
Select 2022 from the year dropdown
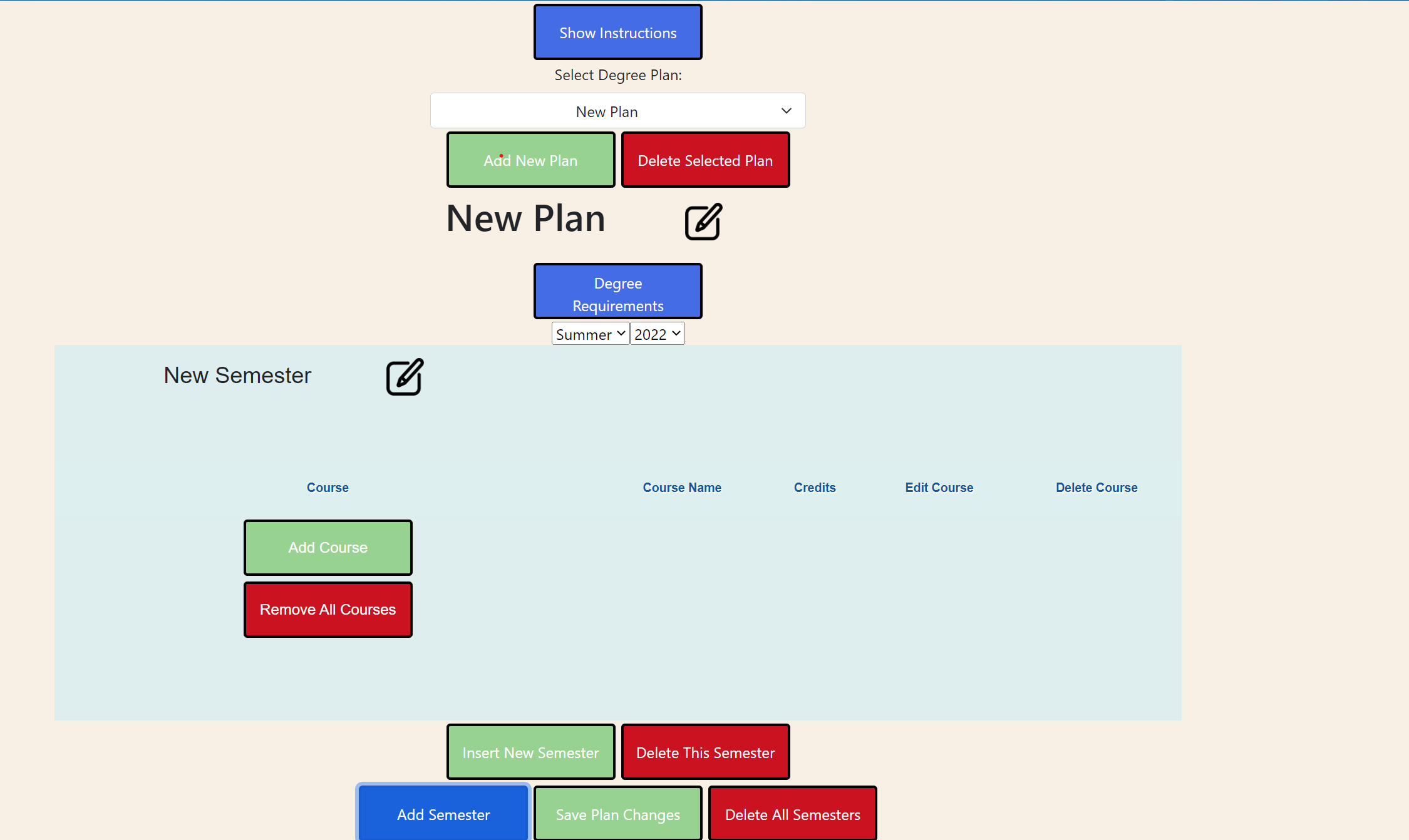tap(655, 333)
